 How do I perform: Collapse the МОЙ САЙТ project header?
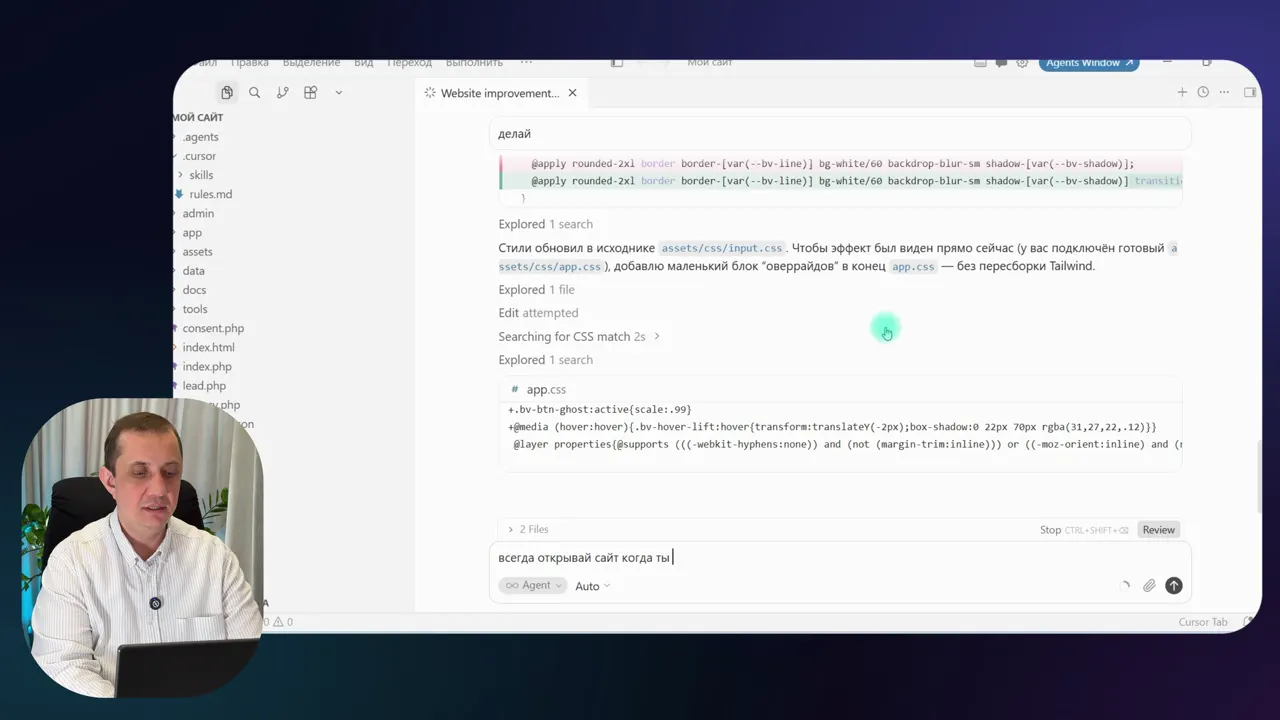click(x=198, y=118)
